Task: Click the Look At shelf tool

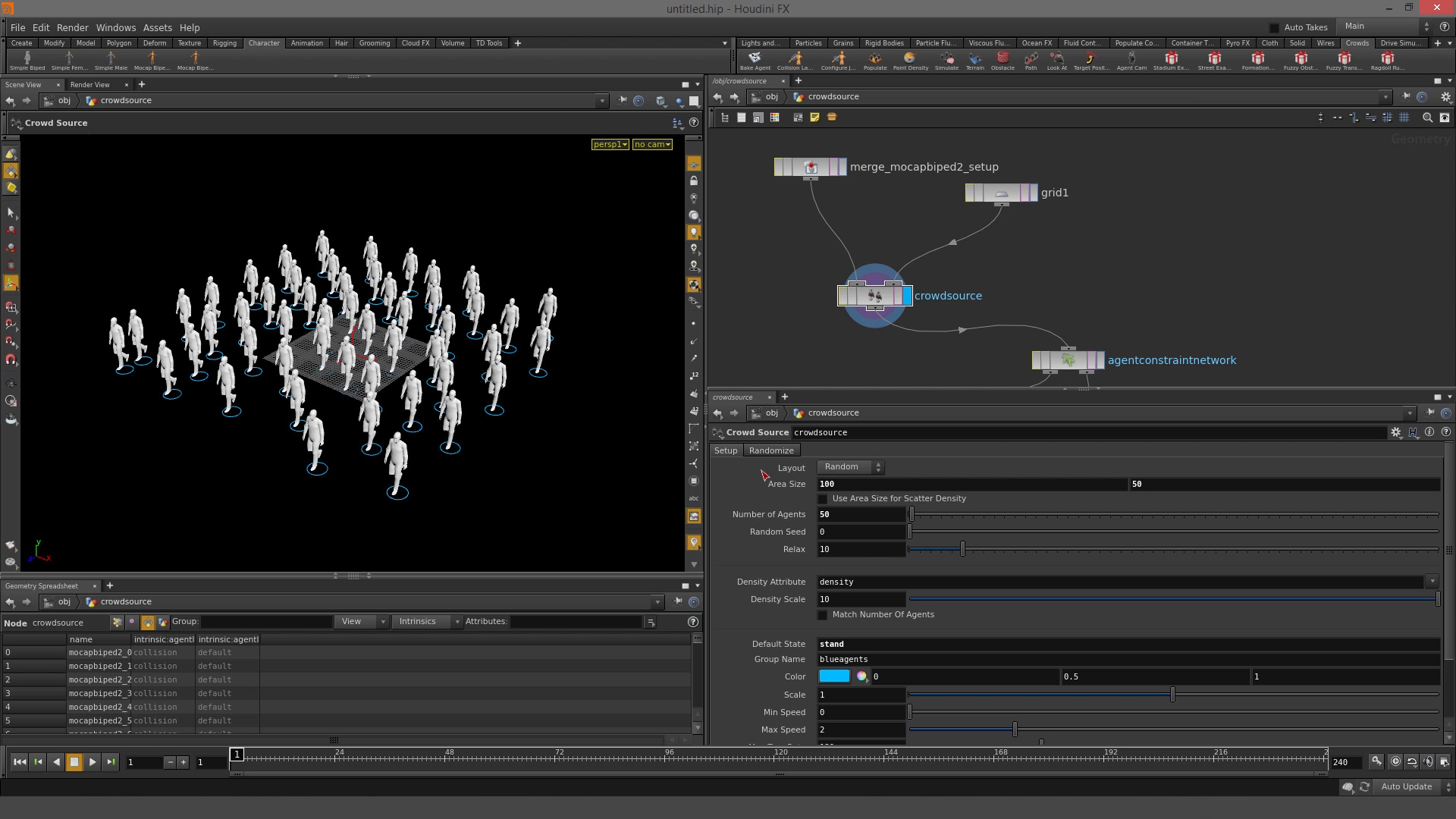Action: point(1056,60)
